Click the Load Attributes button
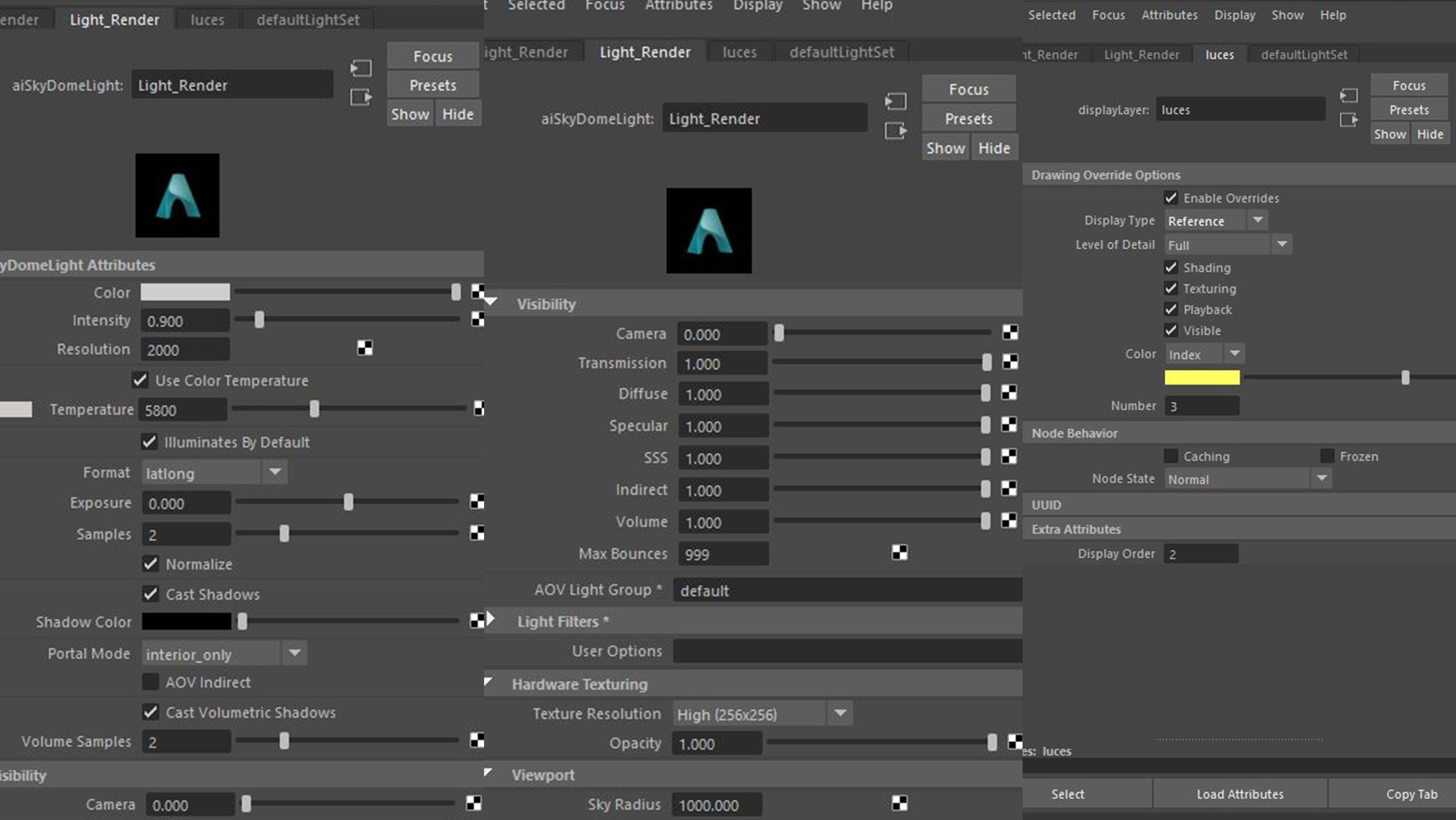Viewport: 1456px width, 820px height. (x=1240, y=794)
